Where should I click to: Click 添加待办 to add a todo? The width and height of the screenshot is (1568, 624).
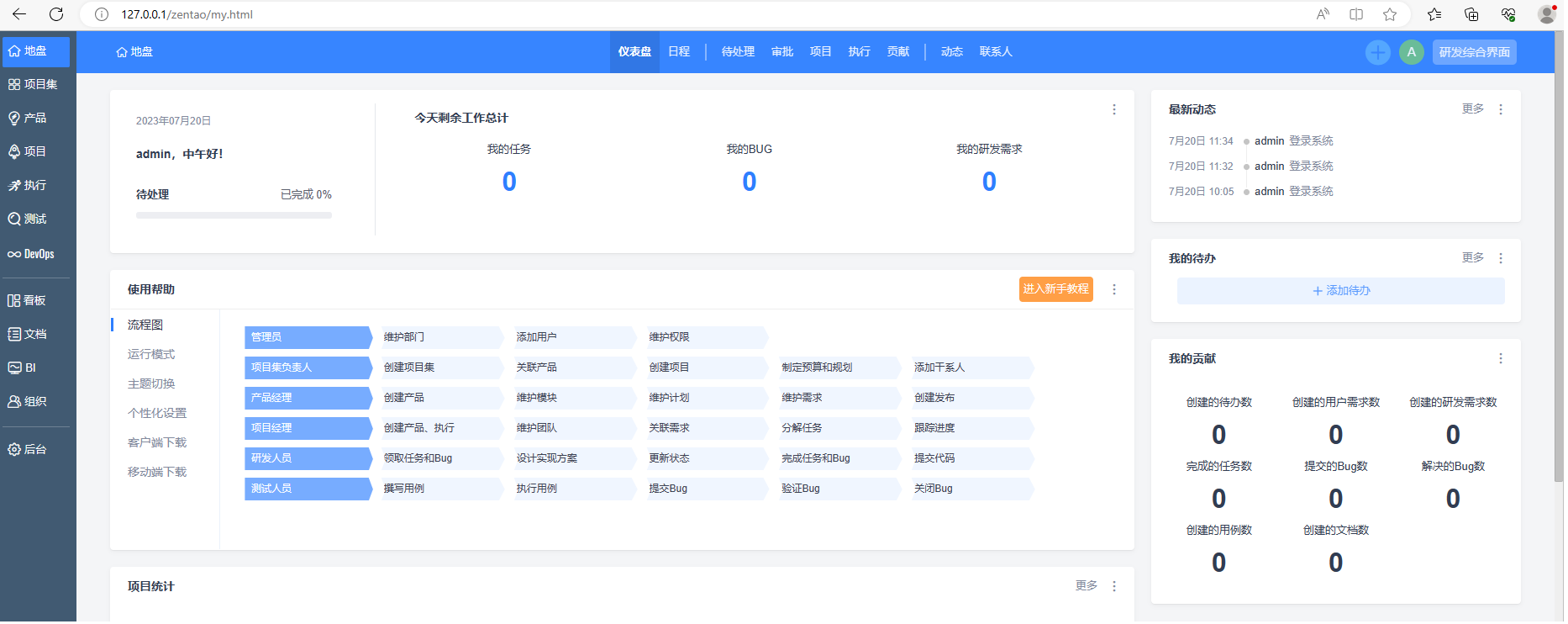[1340, 291]
